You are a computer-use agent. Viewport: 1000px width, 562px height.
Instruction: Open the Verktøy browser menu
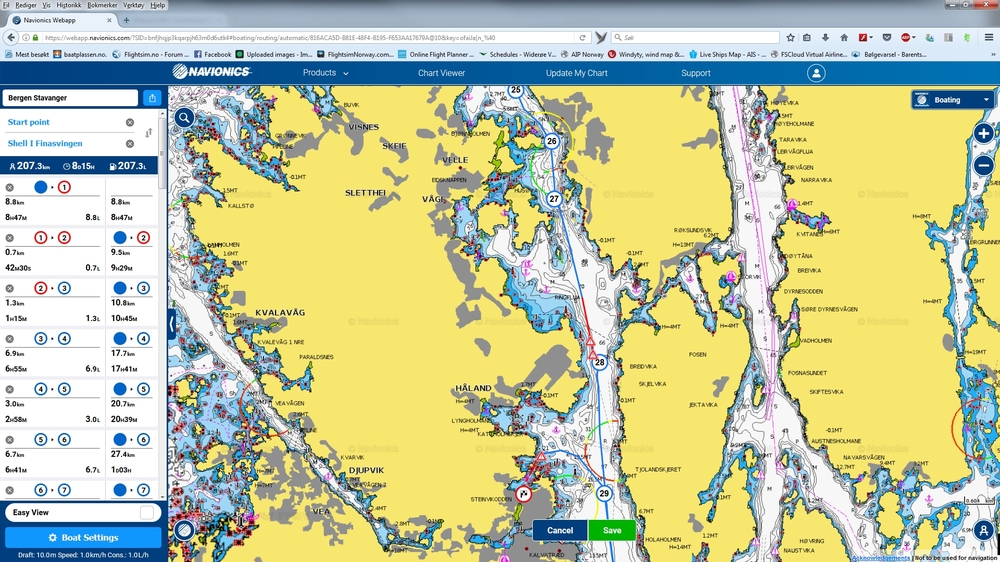133,5
